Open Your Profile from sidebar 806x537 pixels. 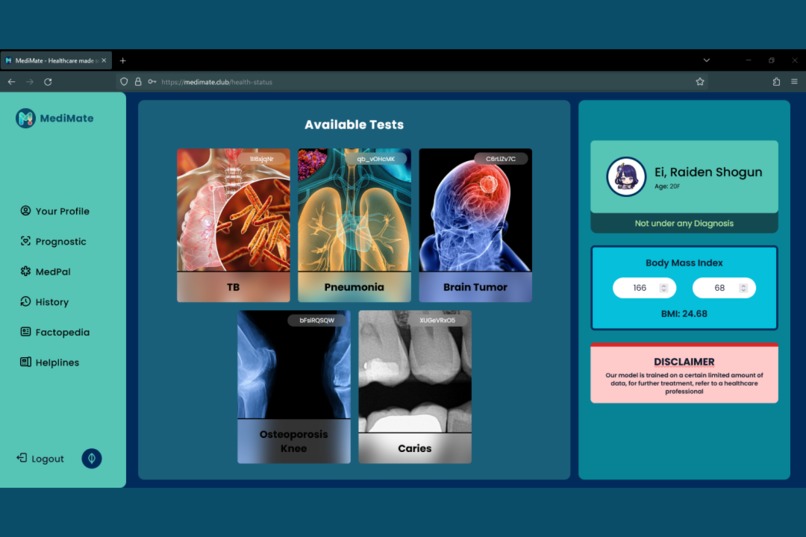[54, 211]
